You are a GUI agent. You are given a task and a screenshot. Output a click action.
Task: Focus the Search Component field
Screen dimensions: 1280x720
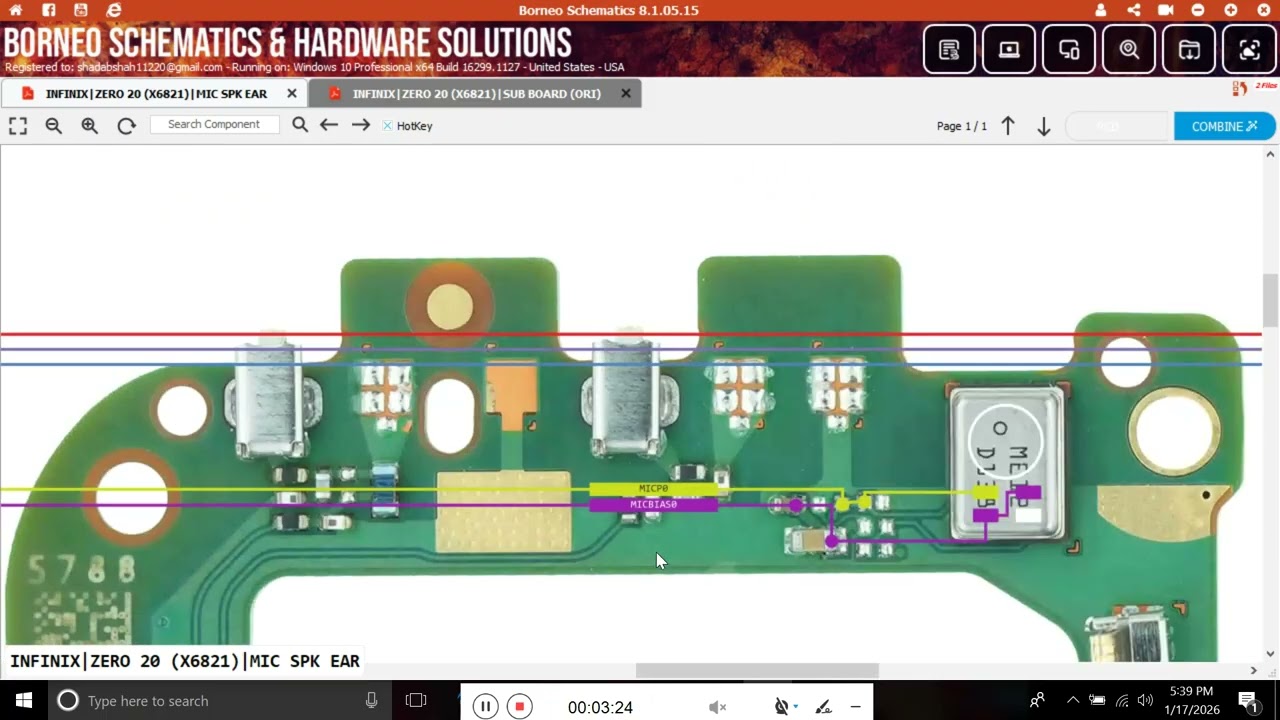(215, 124)
